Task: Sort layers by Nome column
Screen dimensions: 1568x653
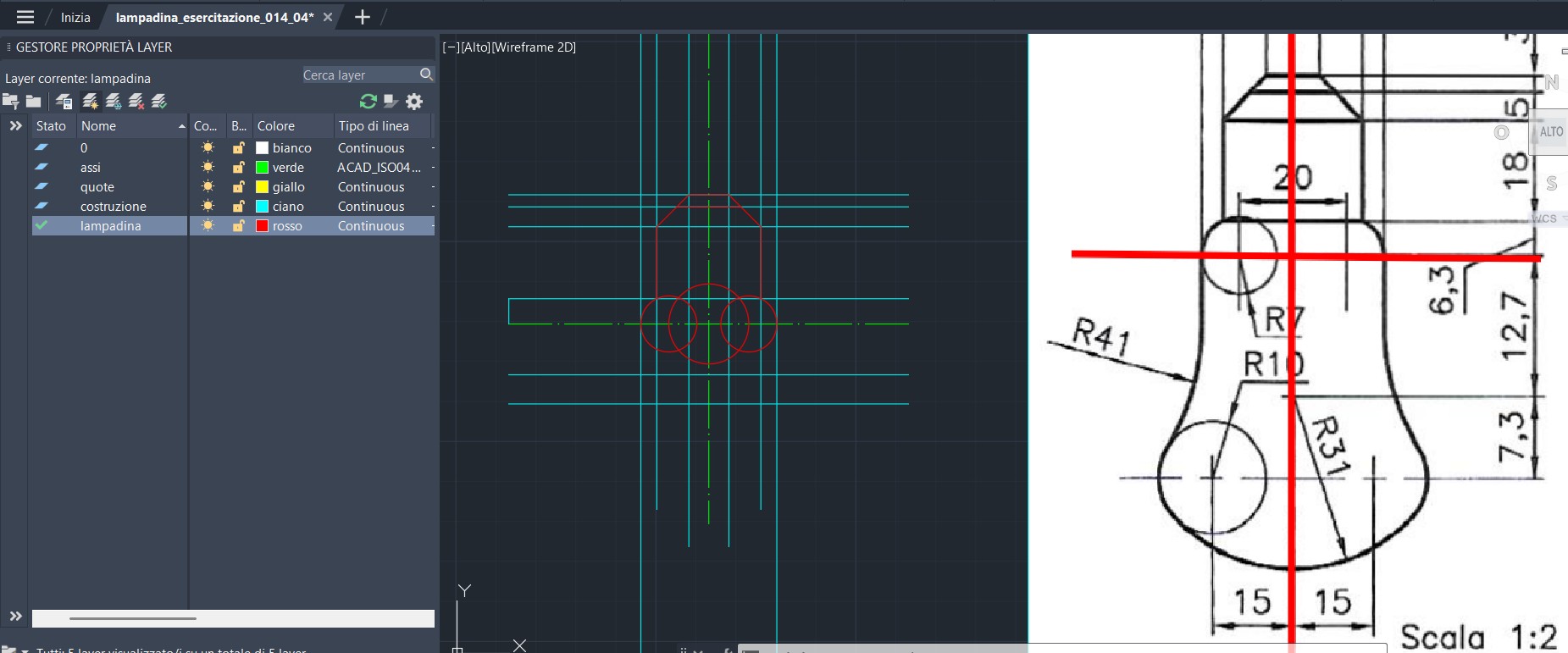Action: [x=131, y=125]
